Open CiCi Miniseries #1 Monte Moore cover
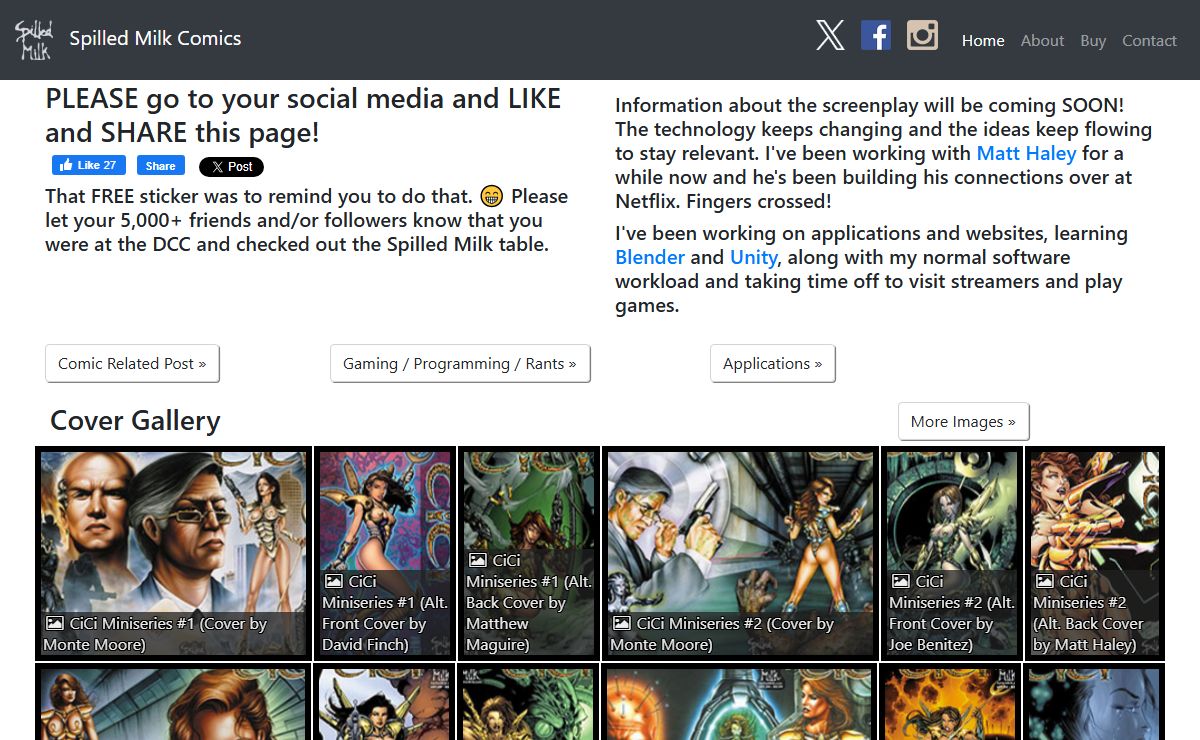The height and width of the screenshot is (740, 1200). (x=173, y=552)
